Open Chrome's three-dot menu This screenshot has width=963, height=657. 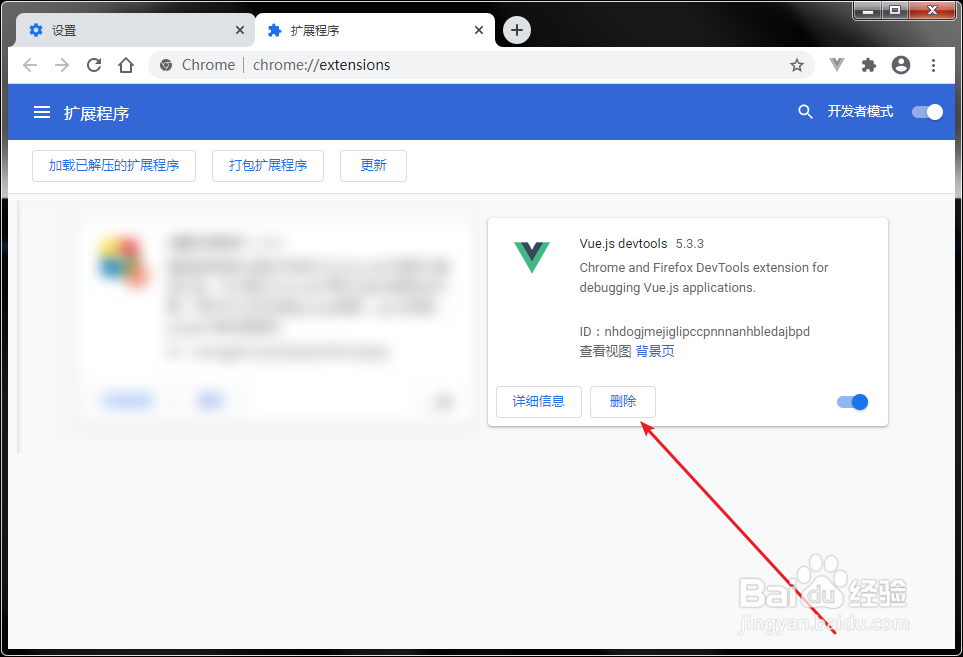tap(934, 65)
